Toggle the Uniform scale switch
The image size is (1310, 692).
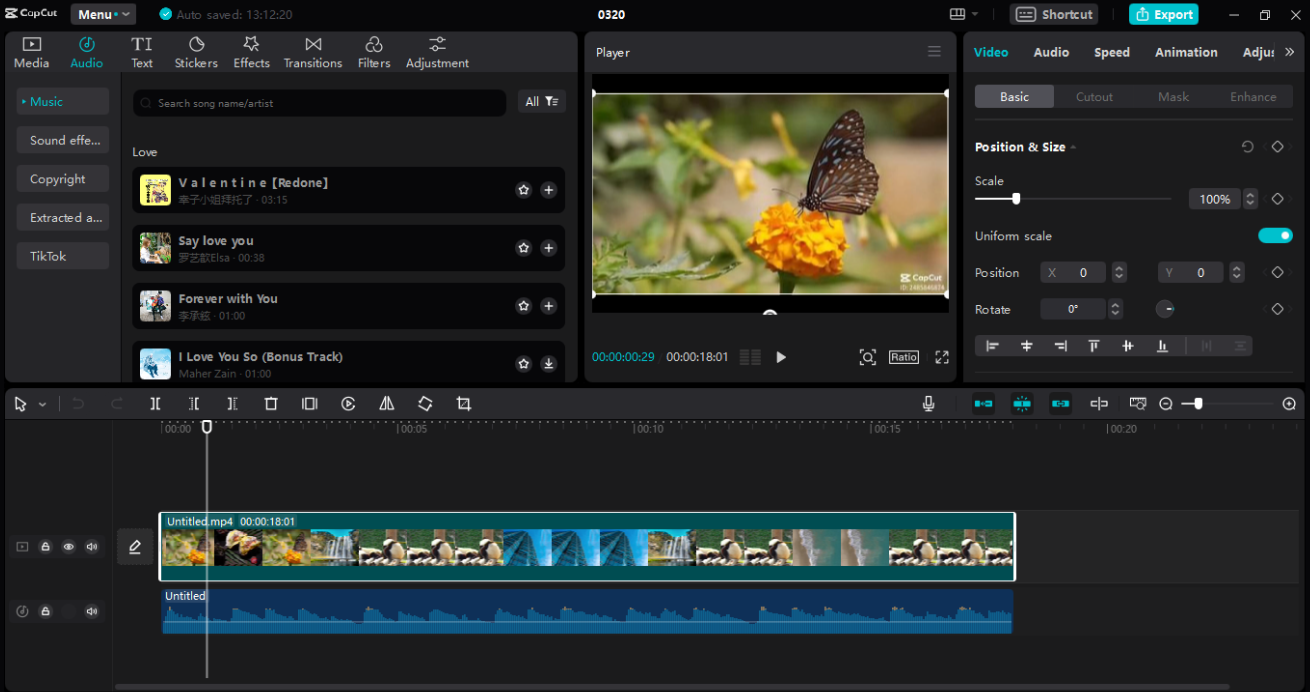point(1275,236)
